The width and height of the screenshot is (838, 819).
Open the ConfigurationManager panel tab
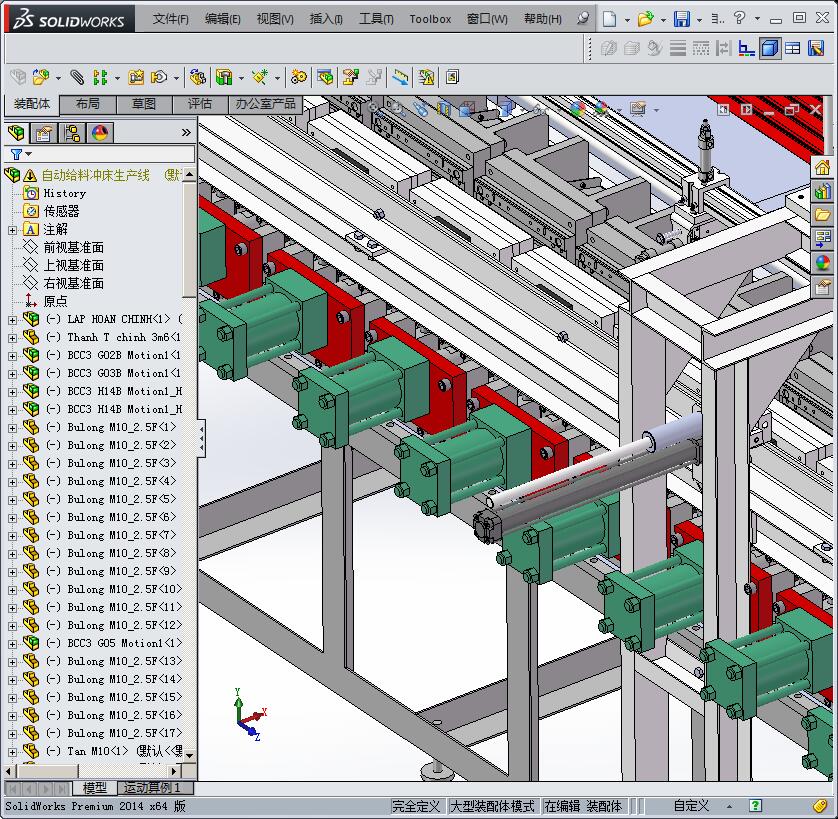tap(72, 133)
